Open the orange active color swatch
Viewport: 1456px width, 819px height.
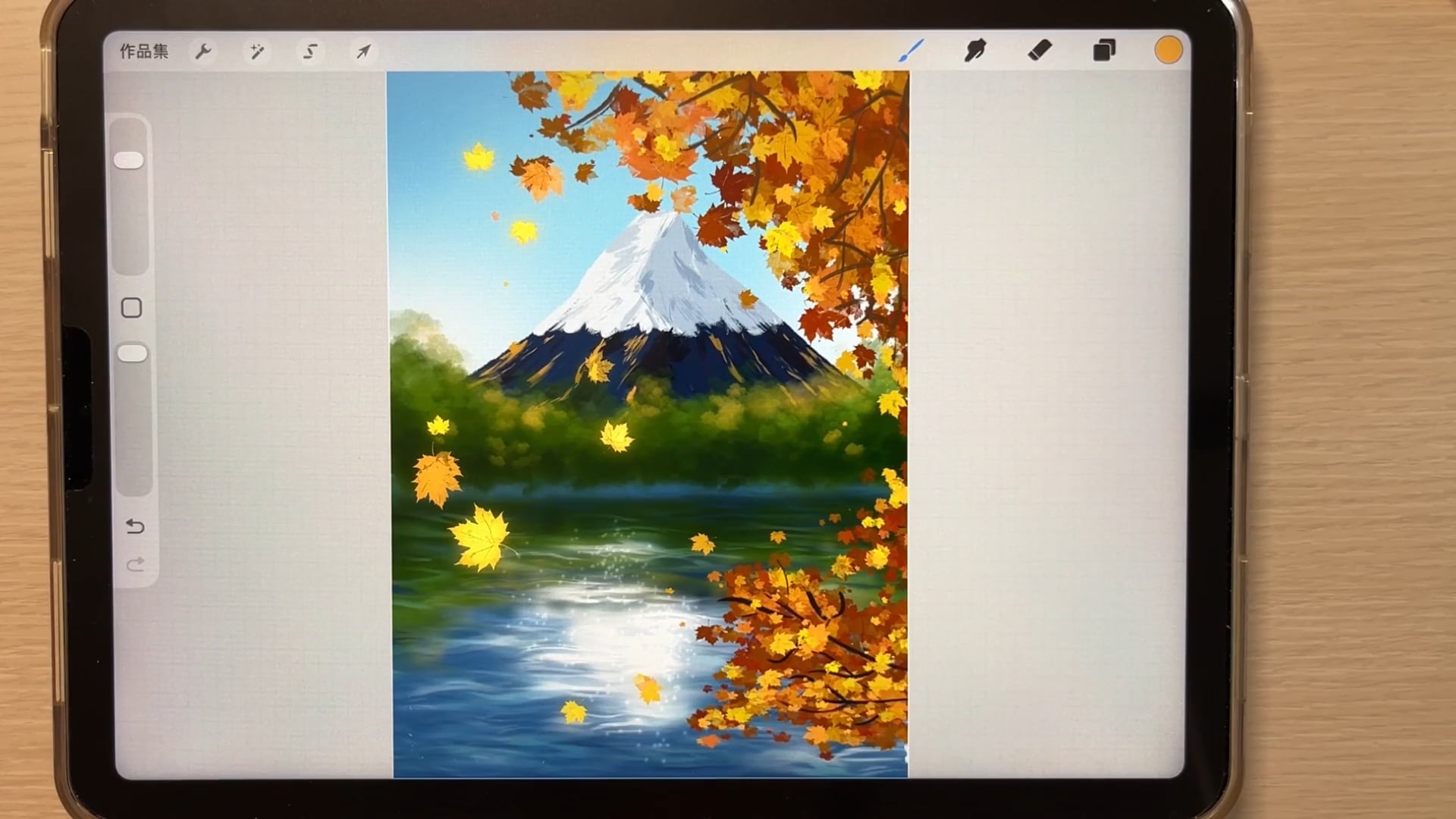pos(1168,51)
